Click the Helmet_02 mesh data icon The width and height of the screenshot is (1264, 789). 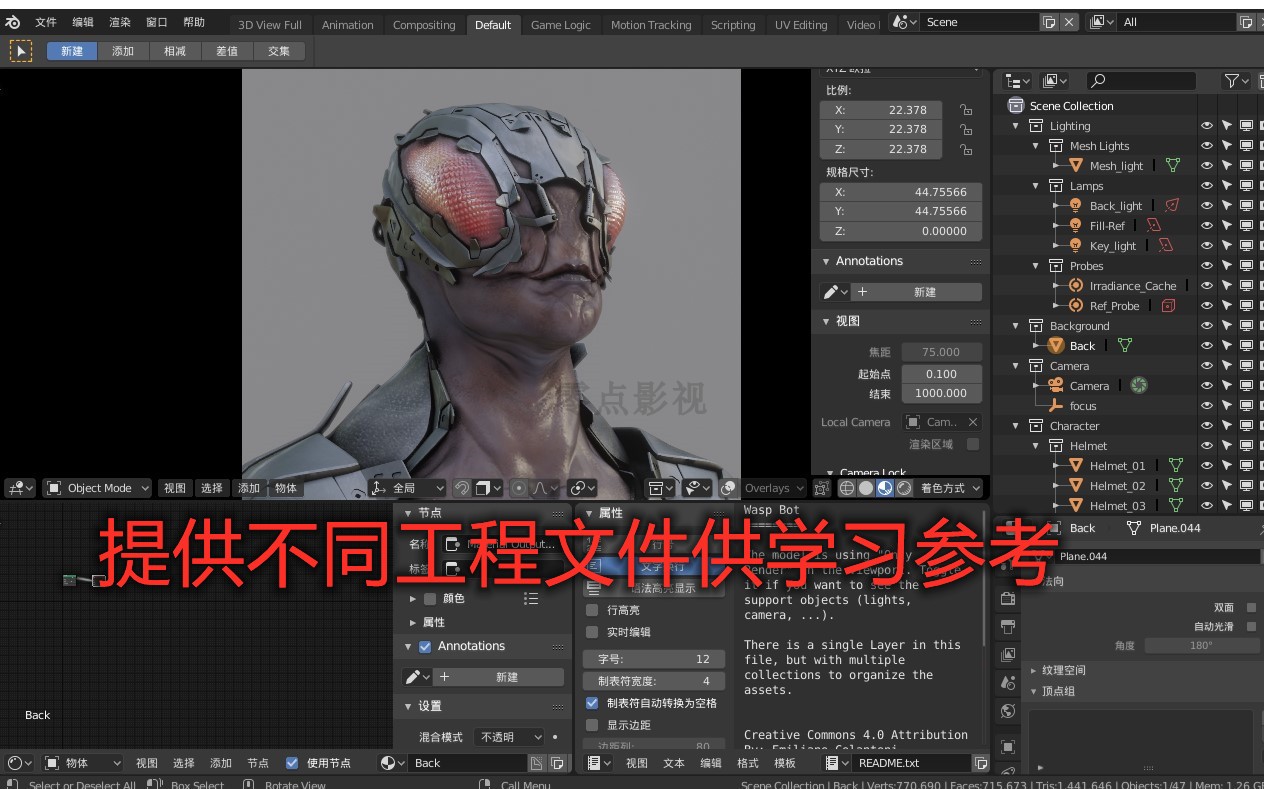click(x=1176, y=486)
